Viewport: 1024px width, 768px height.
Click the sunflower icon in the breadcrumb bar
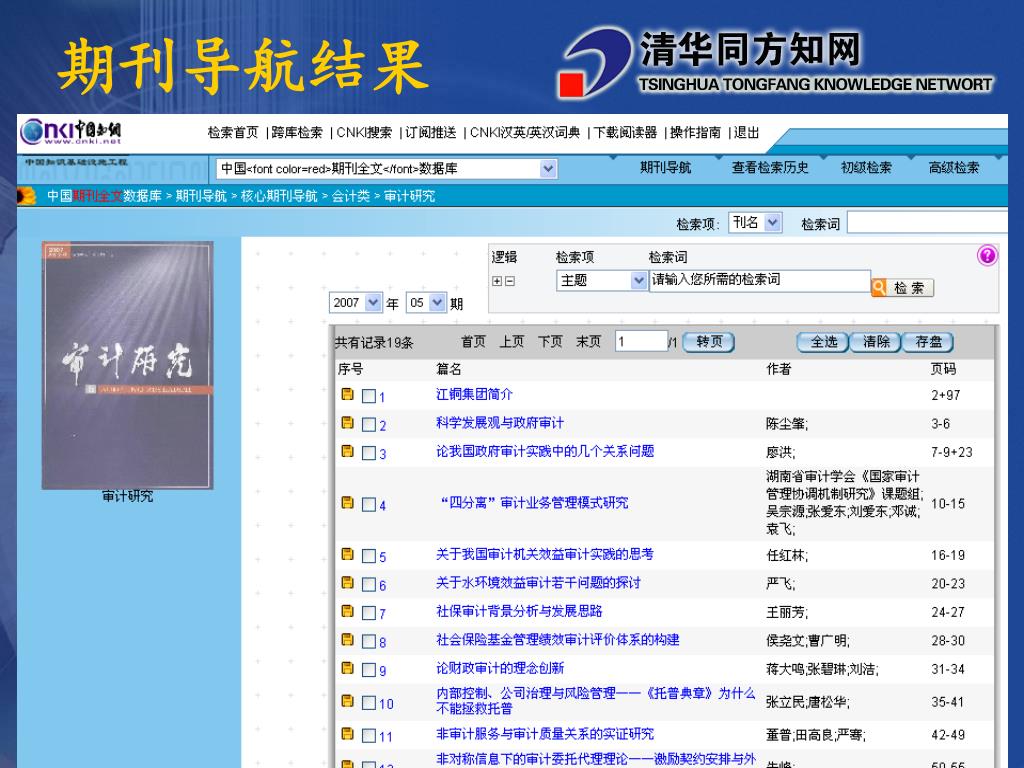point(26,195)
